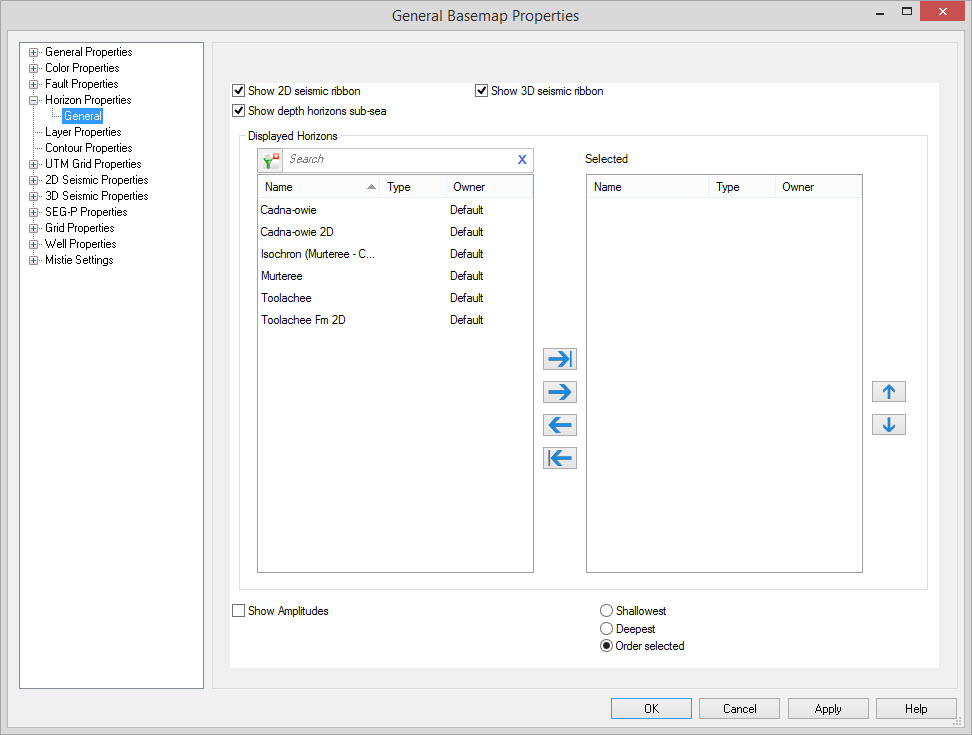
Task: Expand the Well Properties tree node
Action: pyautogui.click(x=34, y=244)
